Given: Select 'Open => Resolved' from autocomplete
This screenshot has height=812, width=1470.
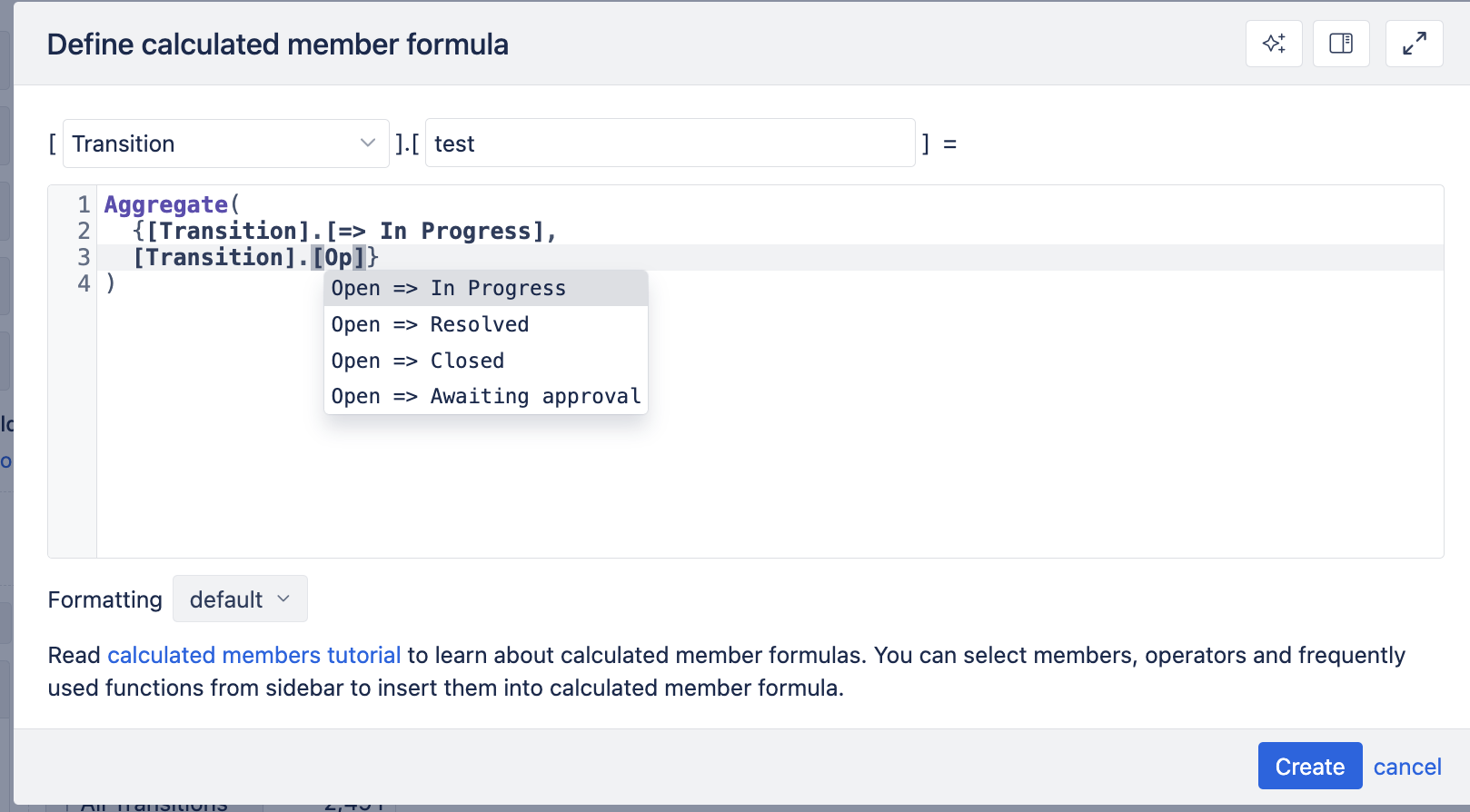Looking at the screenshot, I should point(430,323).
